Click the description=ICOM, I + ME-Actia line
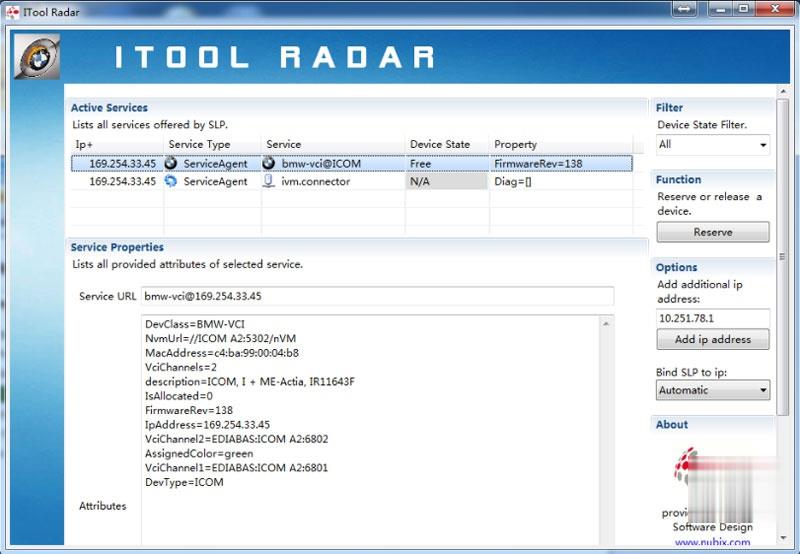Viewport: 800px width, 554px height. [x=250, y=381]
